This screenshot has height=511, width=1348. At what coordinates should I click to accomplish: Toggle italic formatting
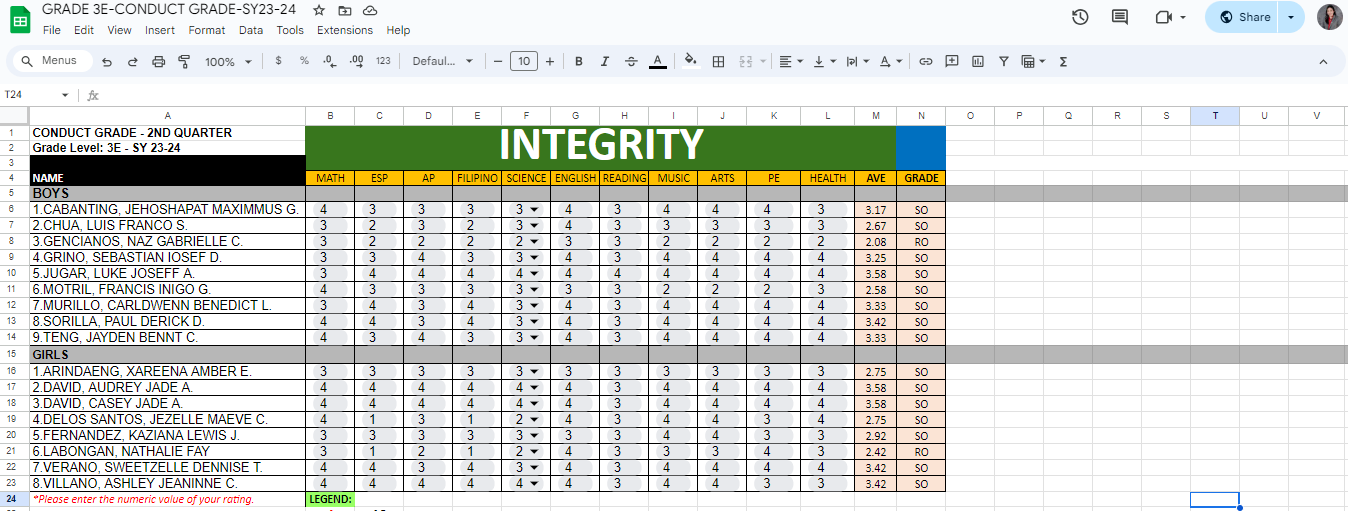(x=605, y=62)
